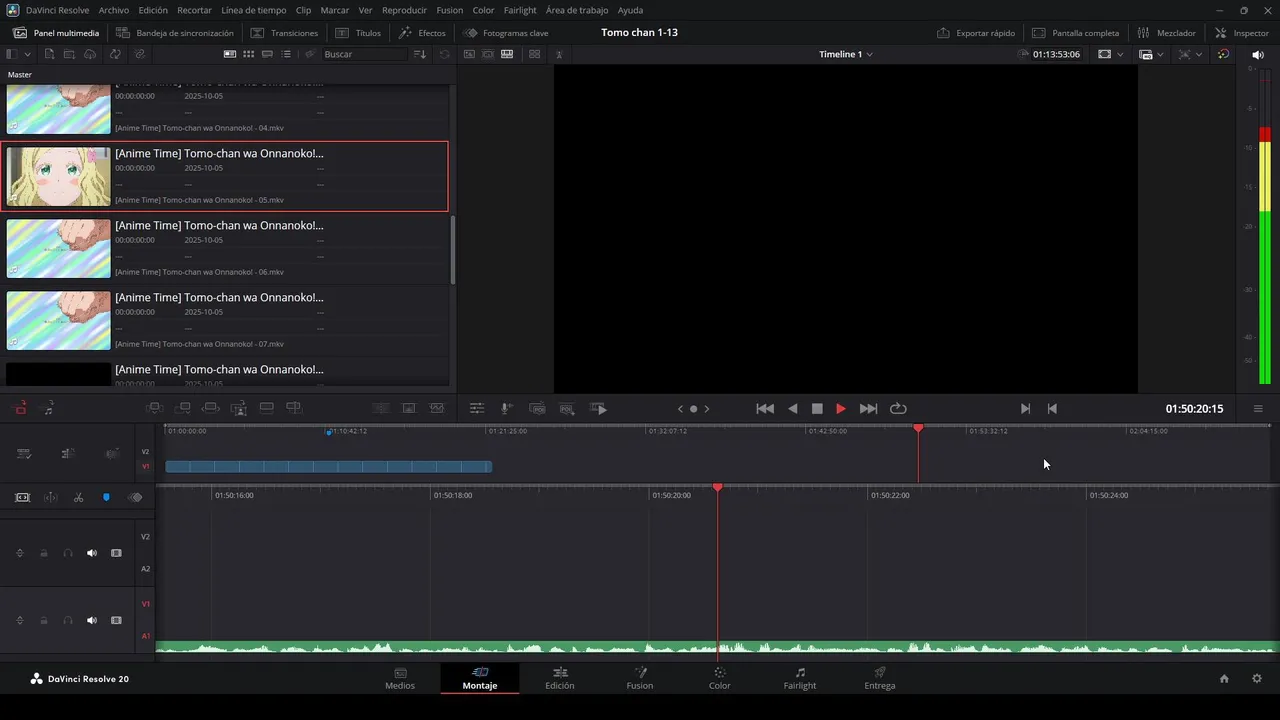Image resolution: width=1280 pixels, height=720 pixels.
Task: Solo the V2 track headphone icon
Action: click(x=68, y=553)
